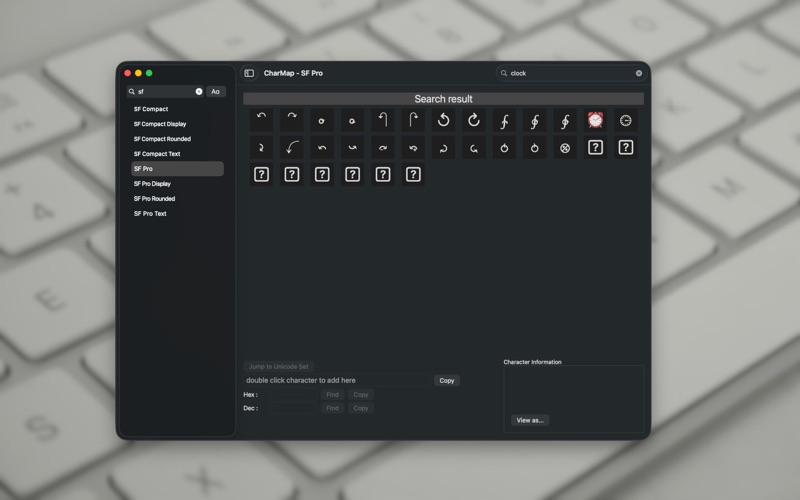
Task: Click the Dec value field
Action: tap(293, 408)
